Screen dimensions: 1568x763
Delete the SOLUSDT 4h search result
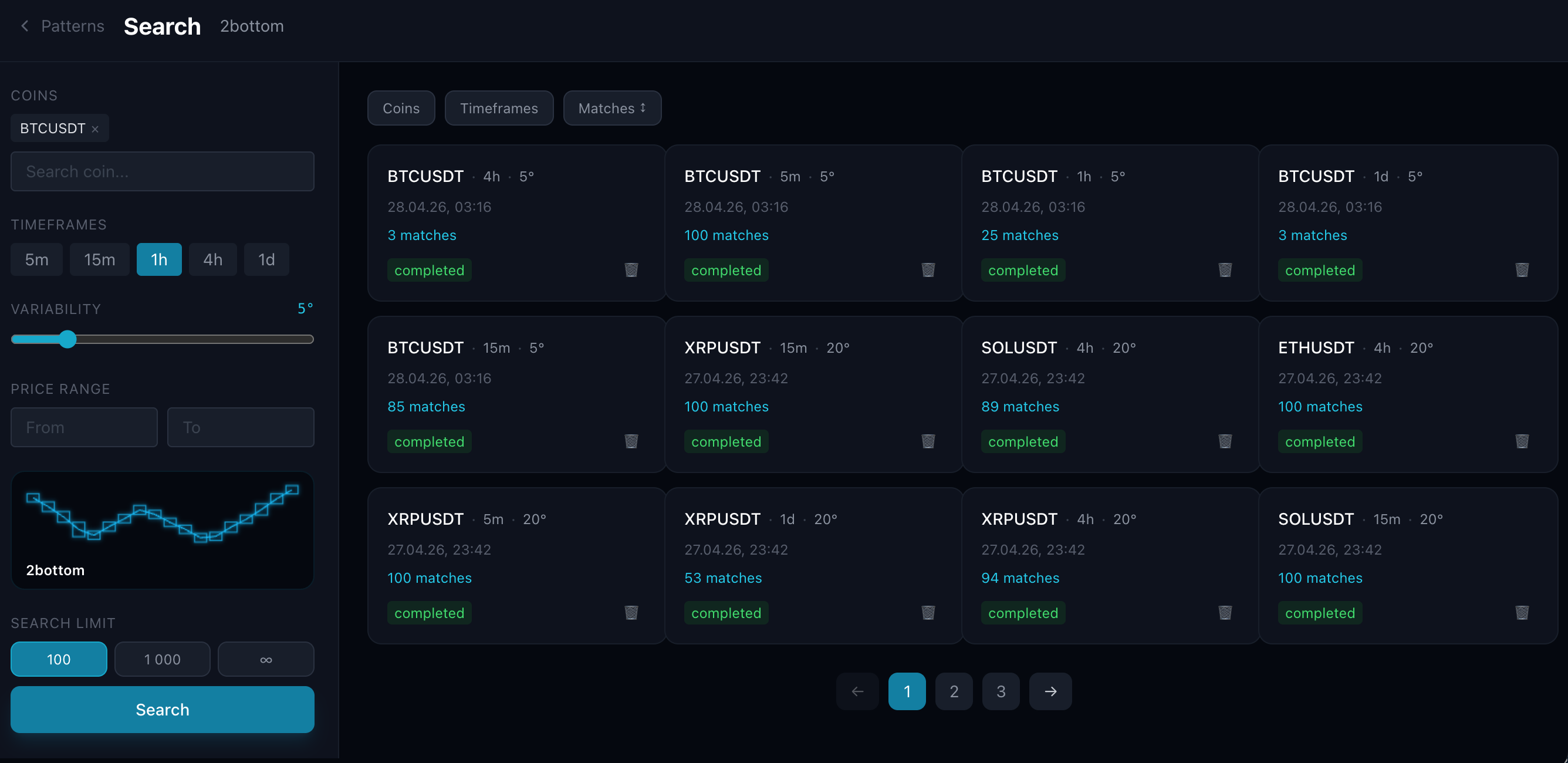(x=1225, y=442)
